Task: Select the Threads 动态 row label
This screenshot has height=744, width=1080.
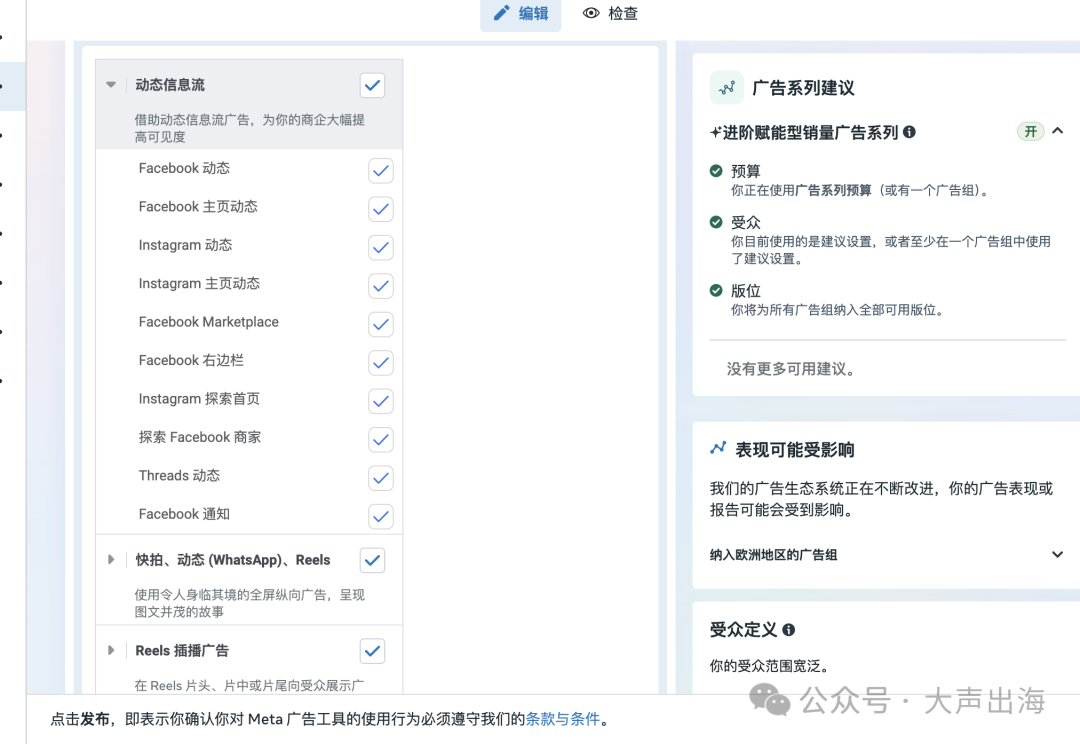Action: point(179,475)
